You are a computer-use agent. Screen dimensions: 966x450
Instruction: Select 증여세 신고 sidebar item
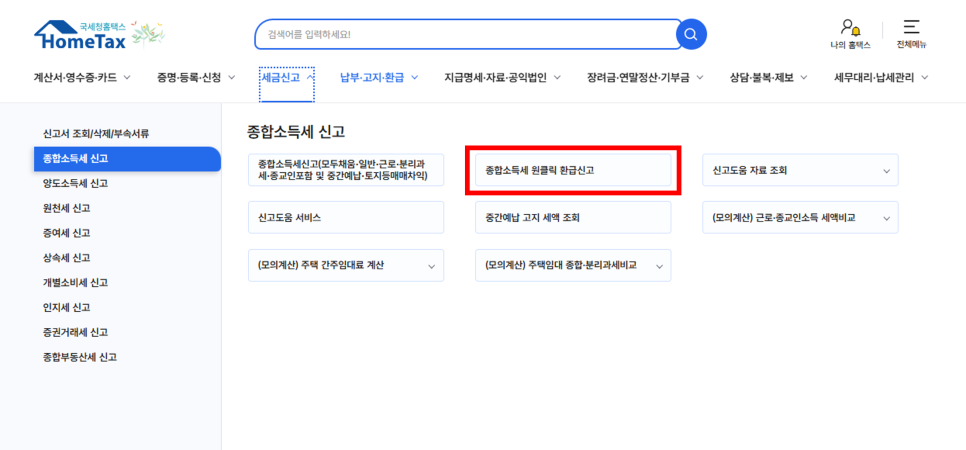[67, 233]
